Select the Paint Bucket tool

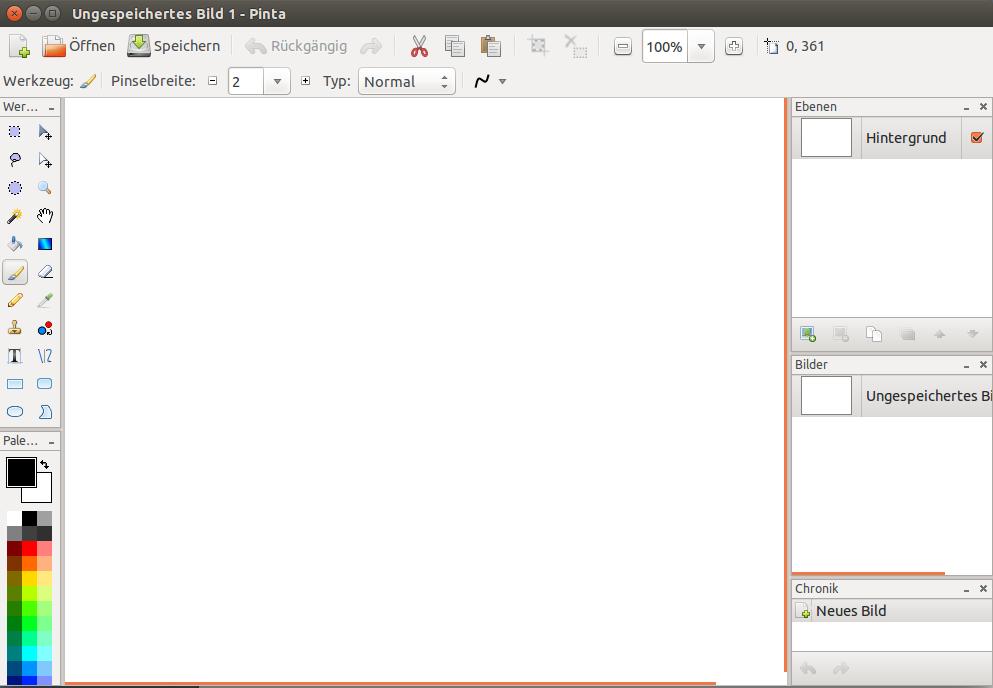click(15, 244)
